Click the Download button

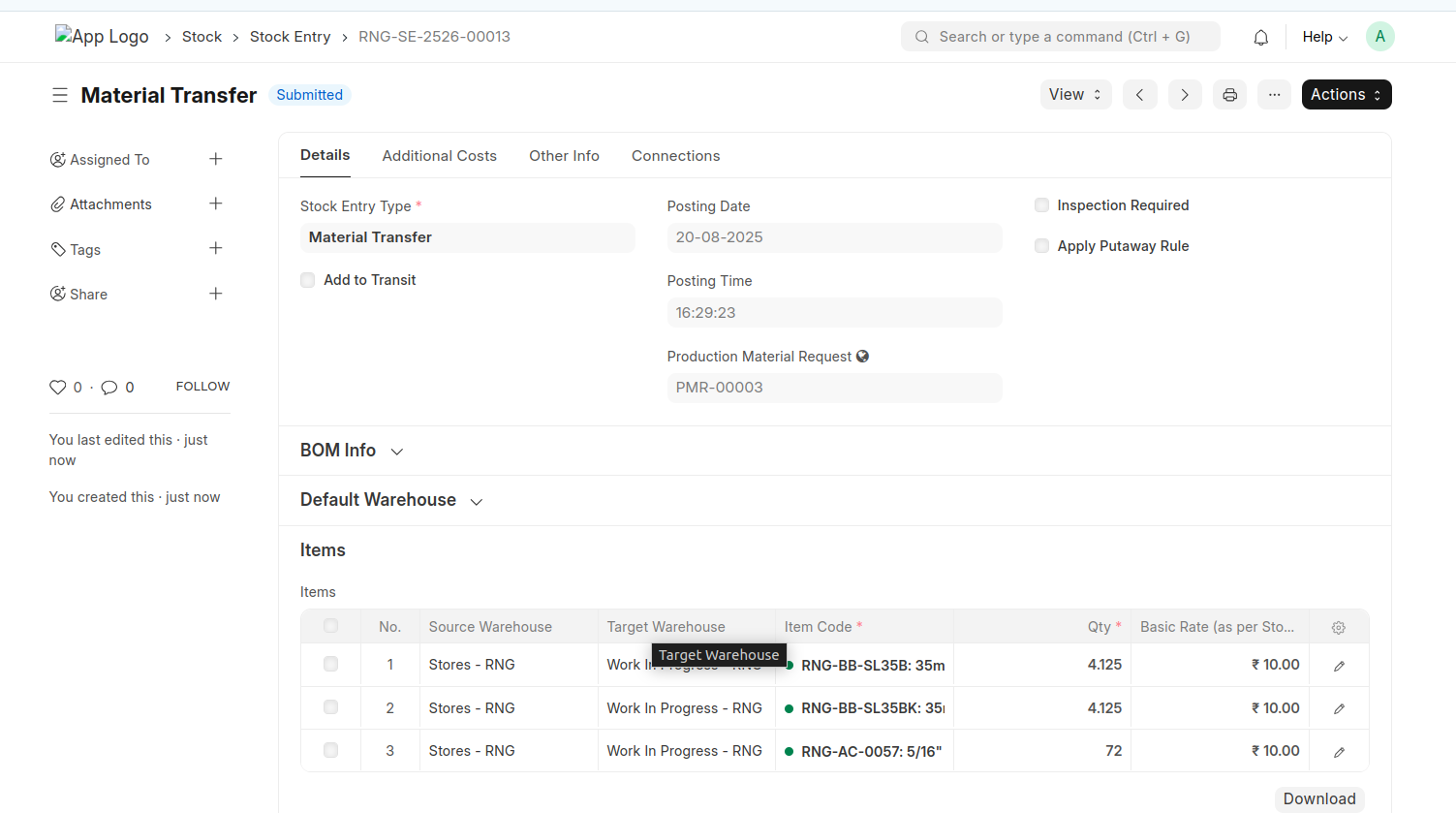click(x=1318, y=798)
